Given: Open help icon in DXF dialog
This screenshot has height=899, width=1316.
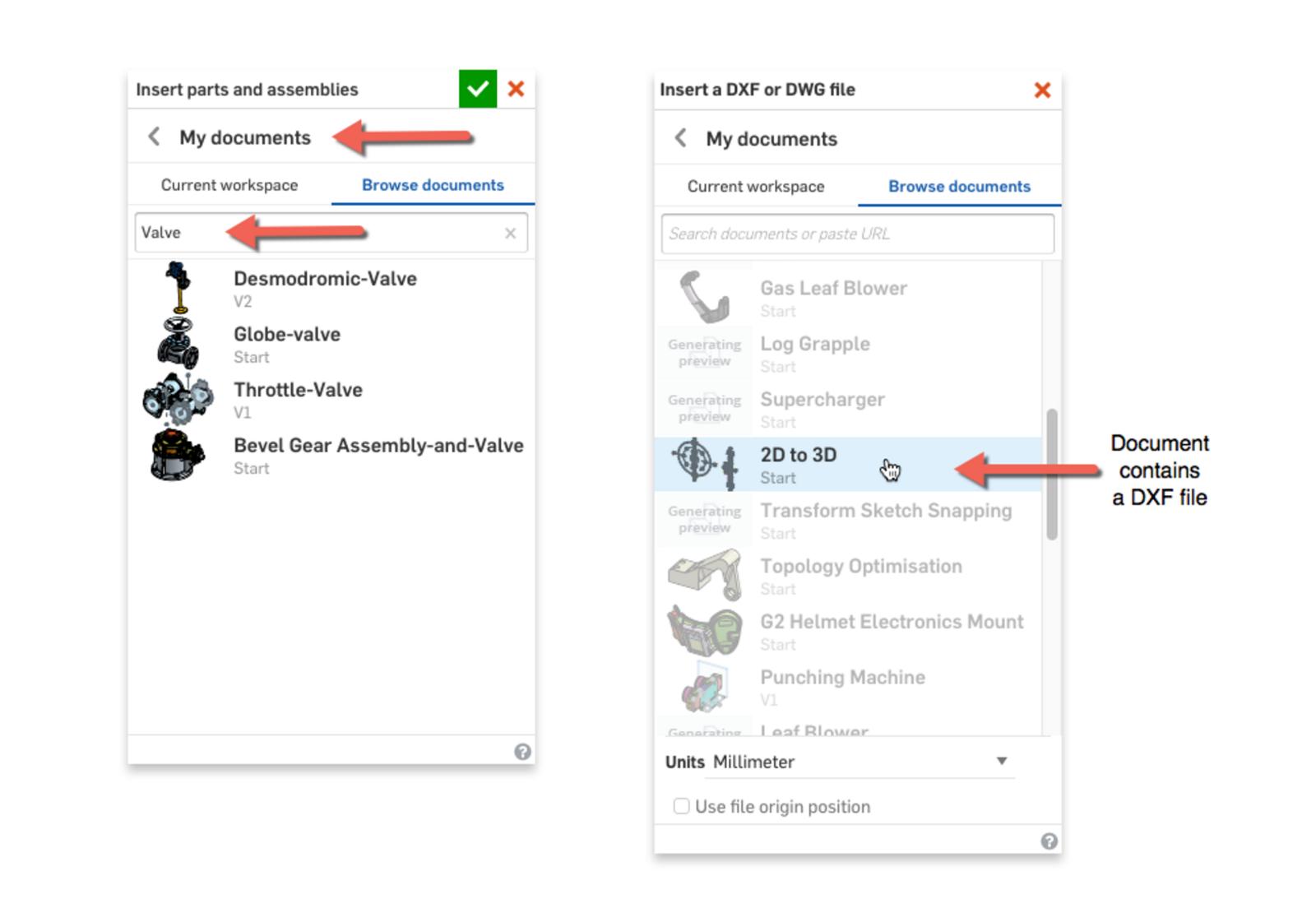Looking at the screenshot, I should point(1049,841).
